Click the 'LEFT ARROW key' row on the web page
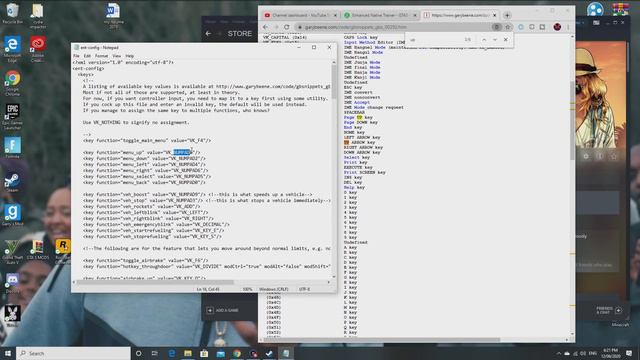Viewport: 640px width, 360px height. click(x=362, y=138)
